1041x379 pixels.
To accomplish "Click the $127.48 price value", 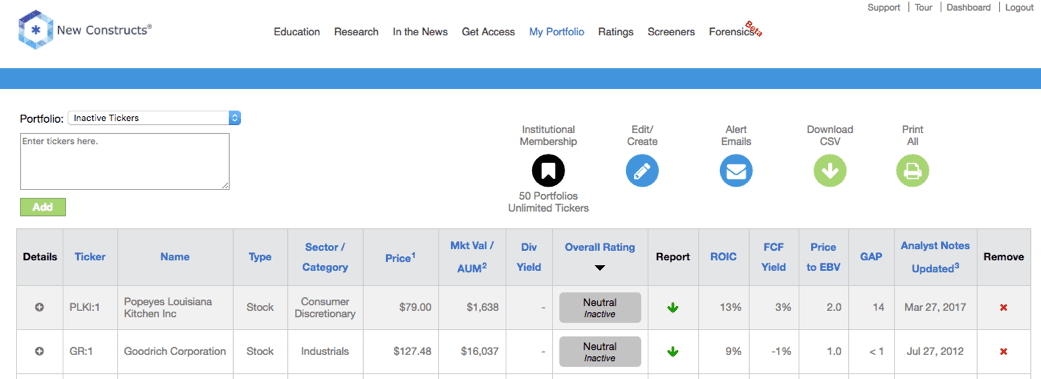I will [x=412, y=352].
